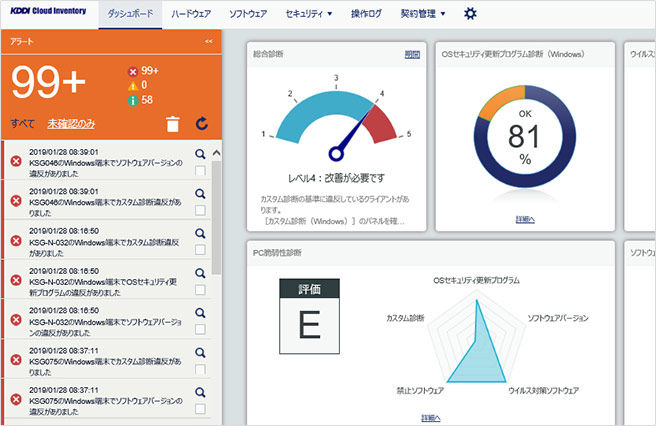Image resolution: width=656 pixels, height=426 pixels.
Task: Open magnifier for KSG-N-032 カスタム診断 alert
Action: click(x=200, y=234)
